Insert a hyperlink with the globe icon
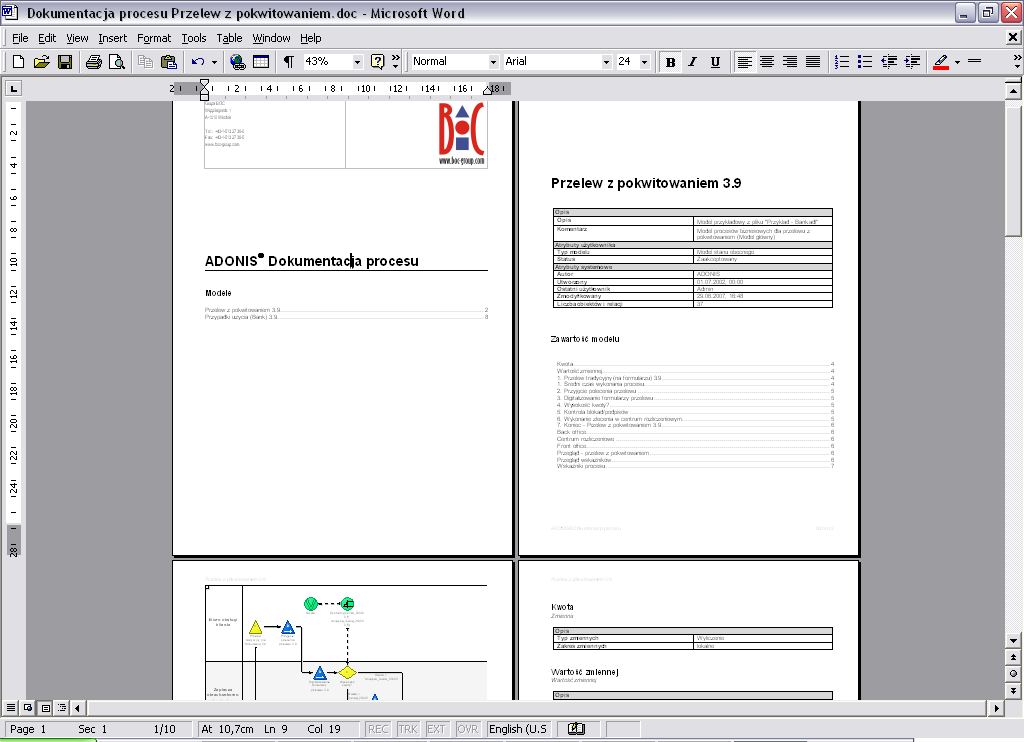1024x742 pixels. pyautogui.click(x=238, y=61)
